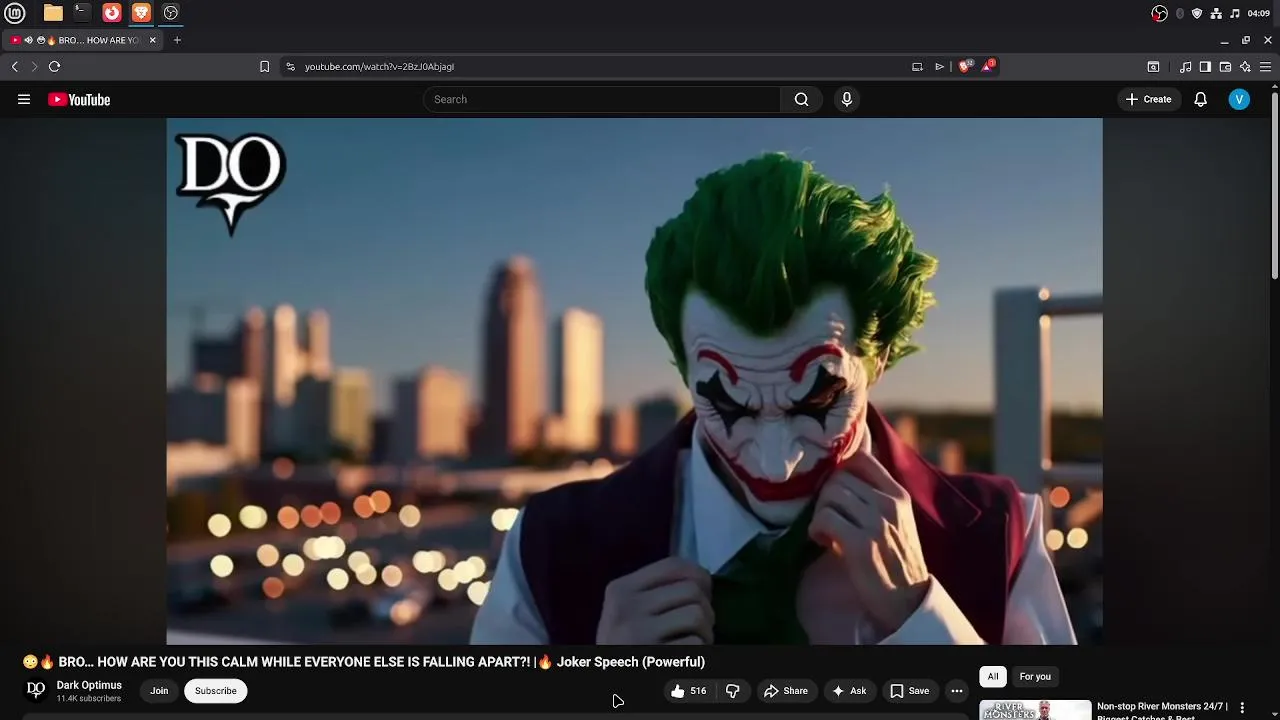The width and height of the screenshot is (1280, 720).
Task: Like the video with thumbs up
Action: pos(689,691)
